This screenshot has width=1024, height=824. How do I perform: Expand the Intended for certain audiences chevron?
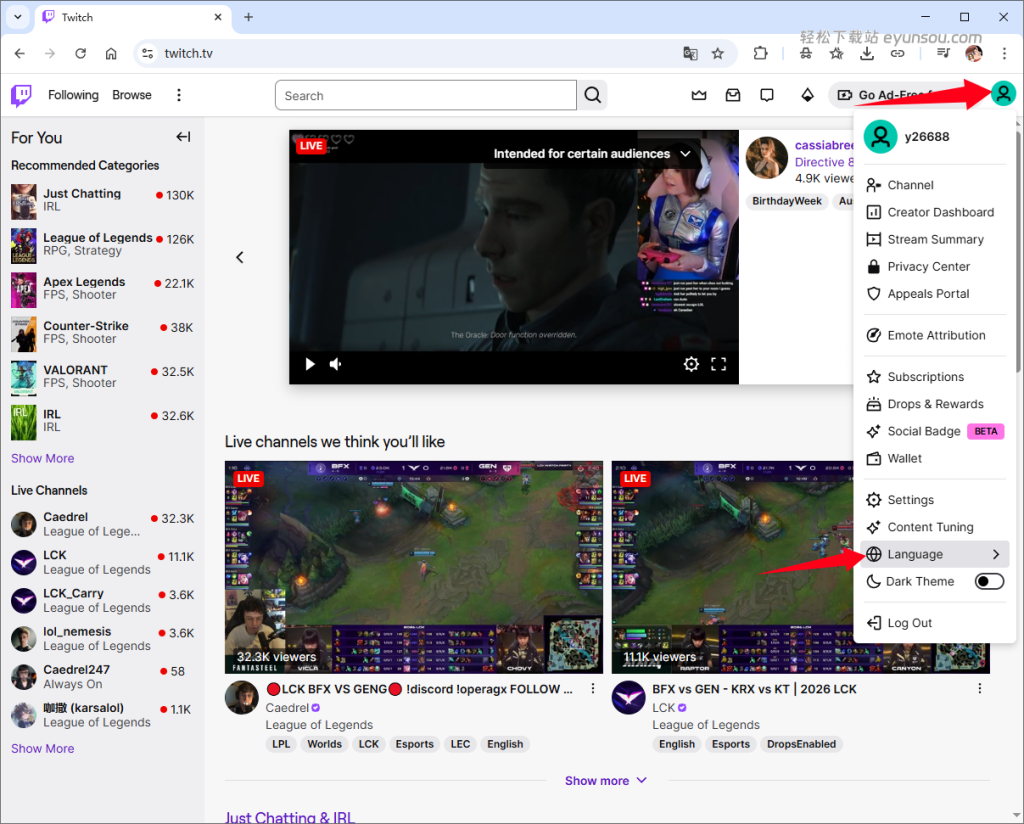click(685, 154)
